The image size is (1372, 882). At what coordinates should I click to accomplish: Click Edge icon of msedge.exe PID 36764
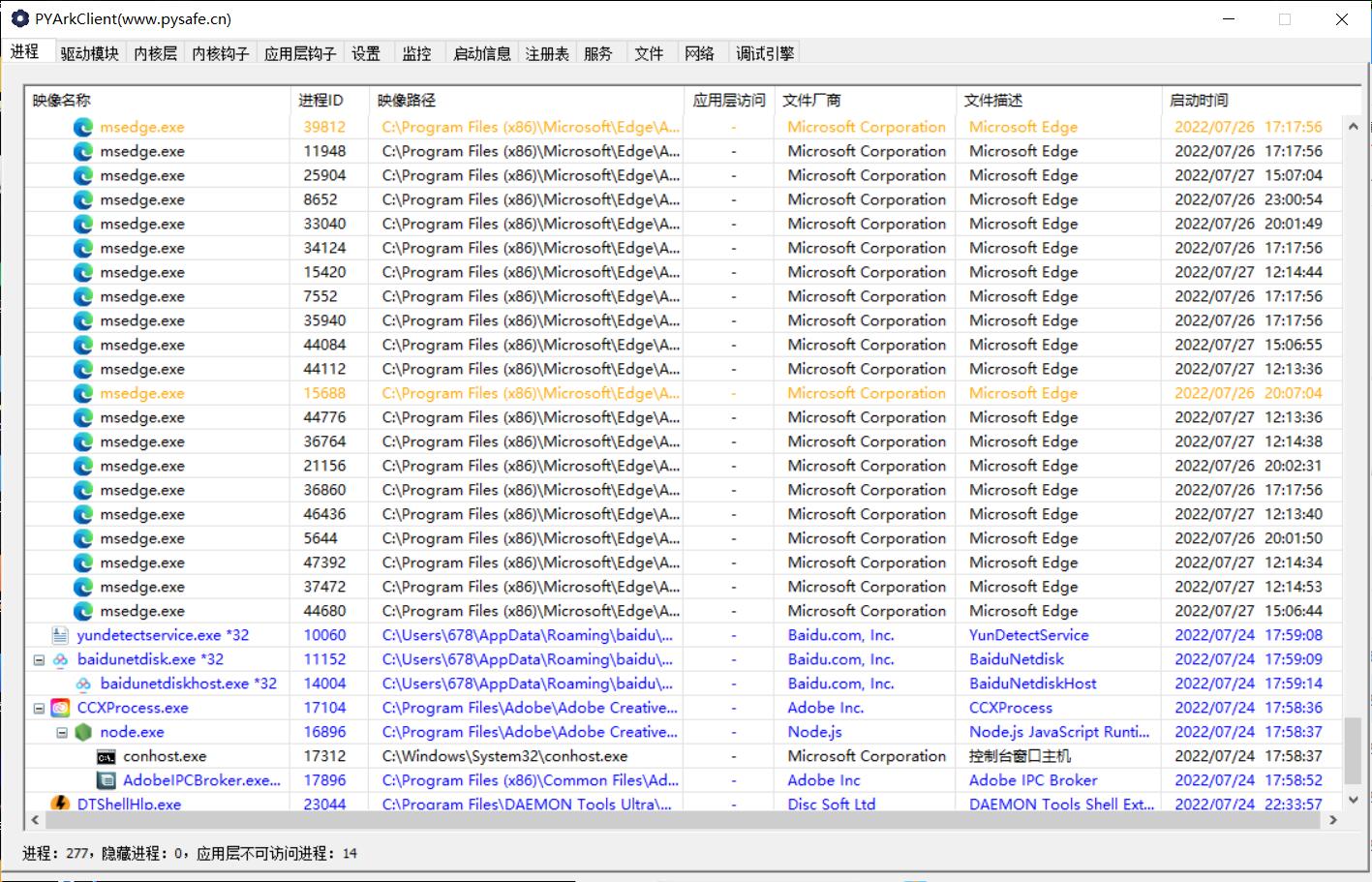[x=83, y=441]
